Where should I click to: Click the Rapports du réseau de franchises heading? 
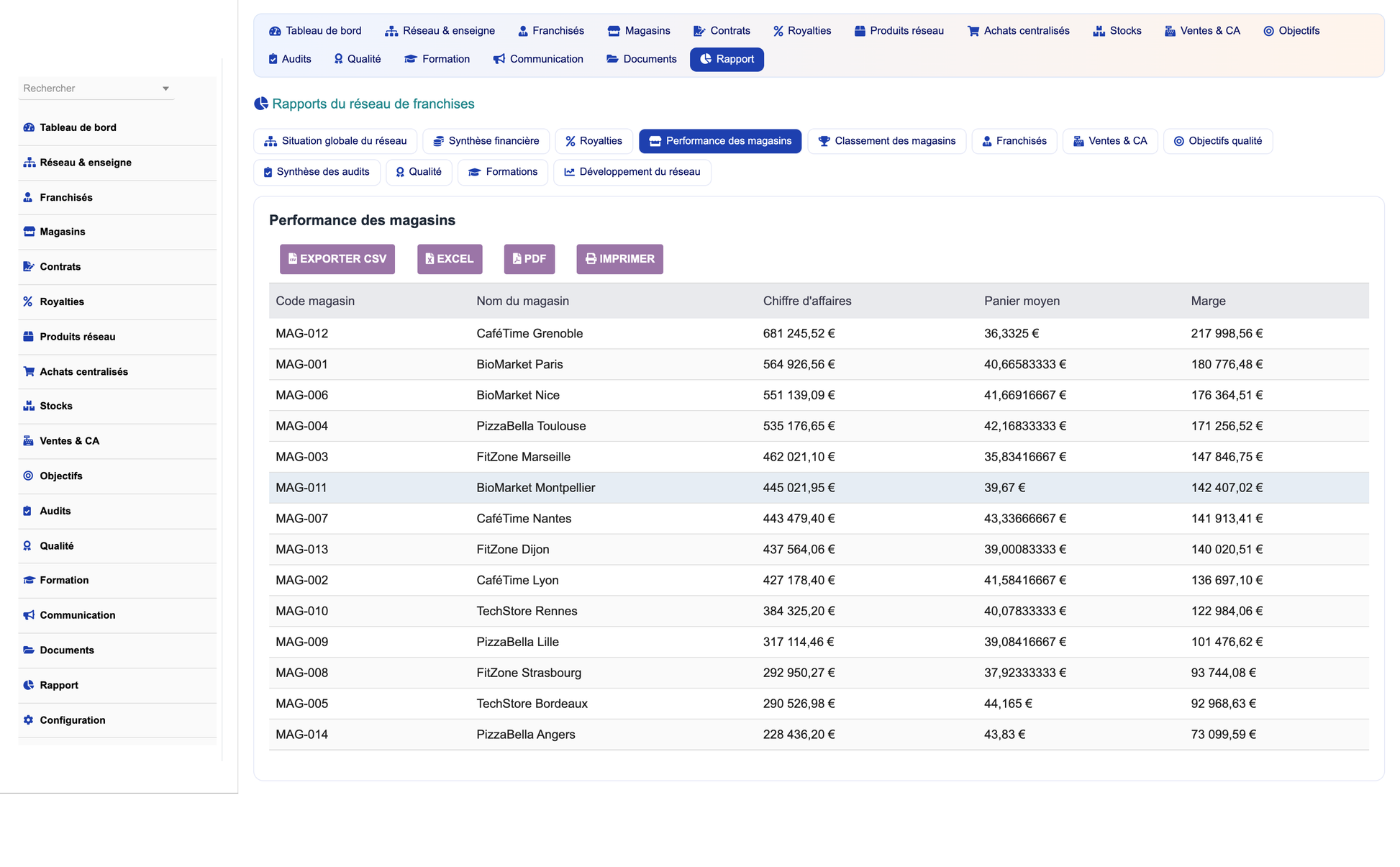click(x=373, y=104)
